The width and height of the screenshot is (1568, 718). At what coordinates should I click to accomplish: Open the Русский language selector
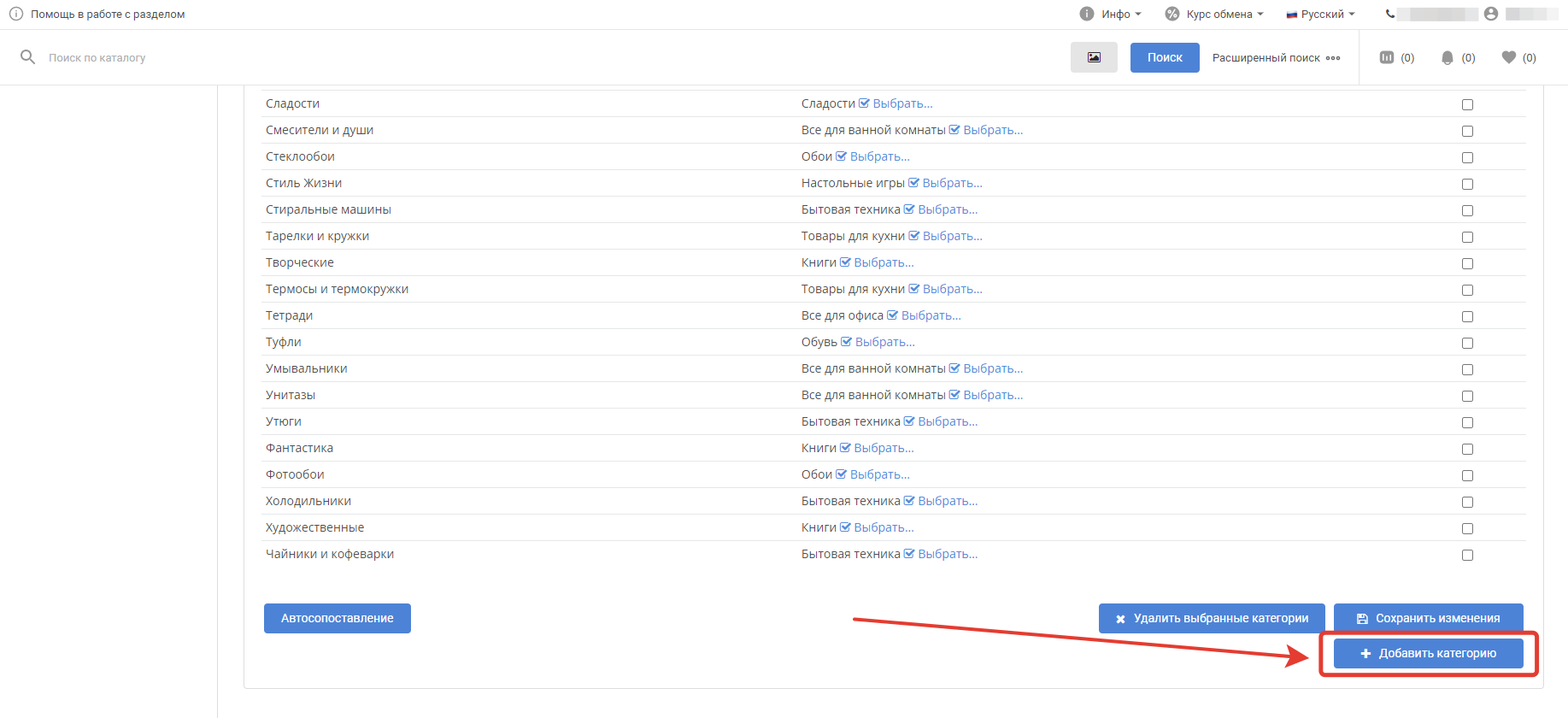[x=1321, y=14]
